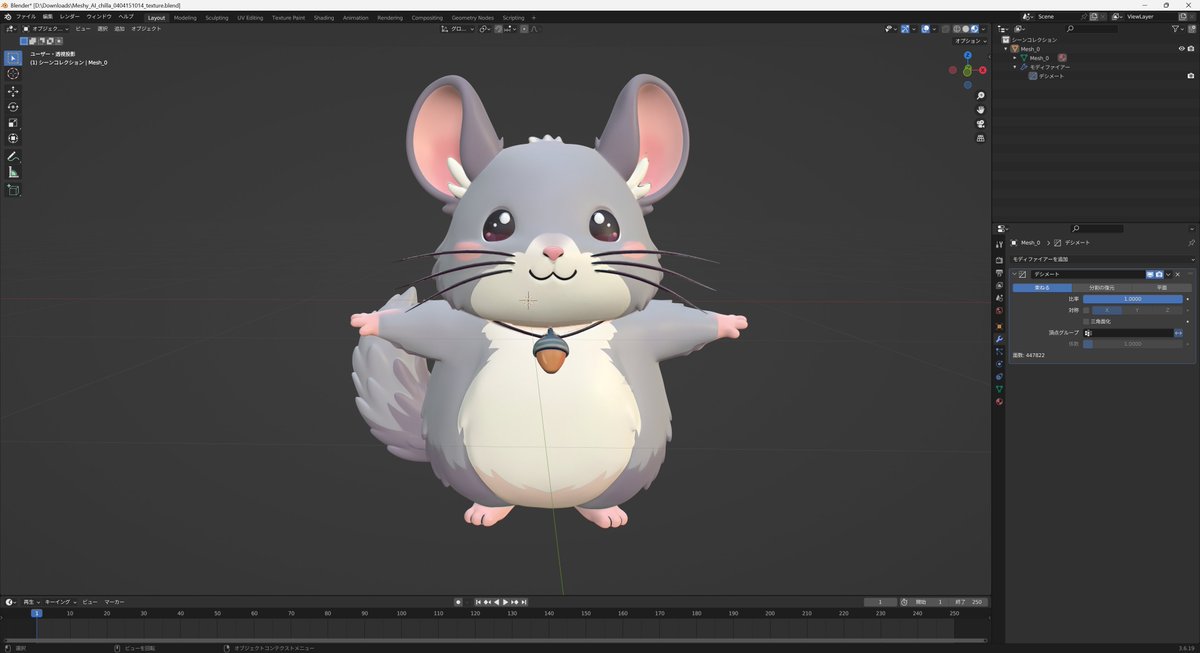Open the Blender logo menu
Image resolution: width=1200 pixels, height=653 pixels.
[7, 17]
